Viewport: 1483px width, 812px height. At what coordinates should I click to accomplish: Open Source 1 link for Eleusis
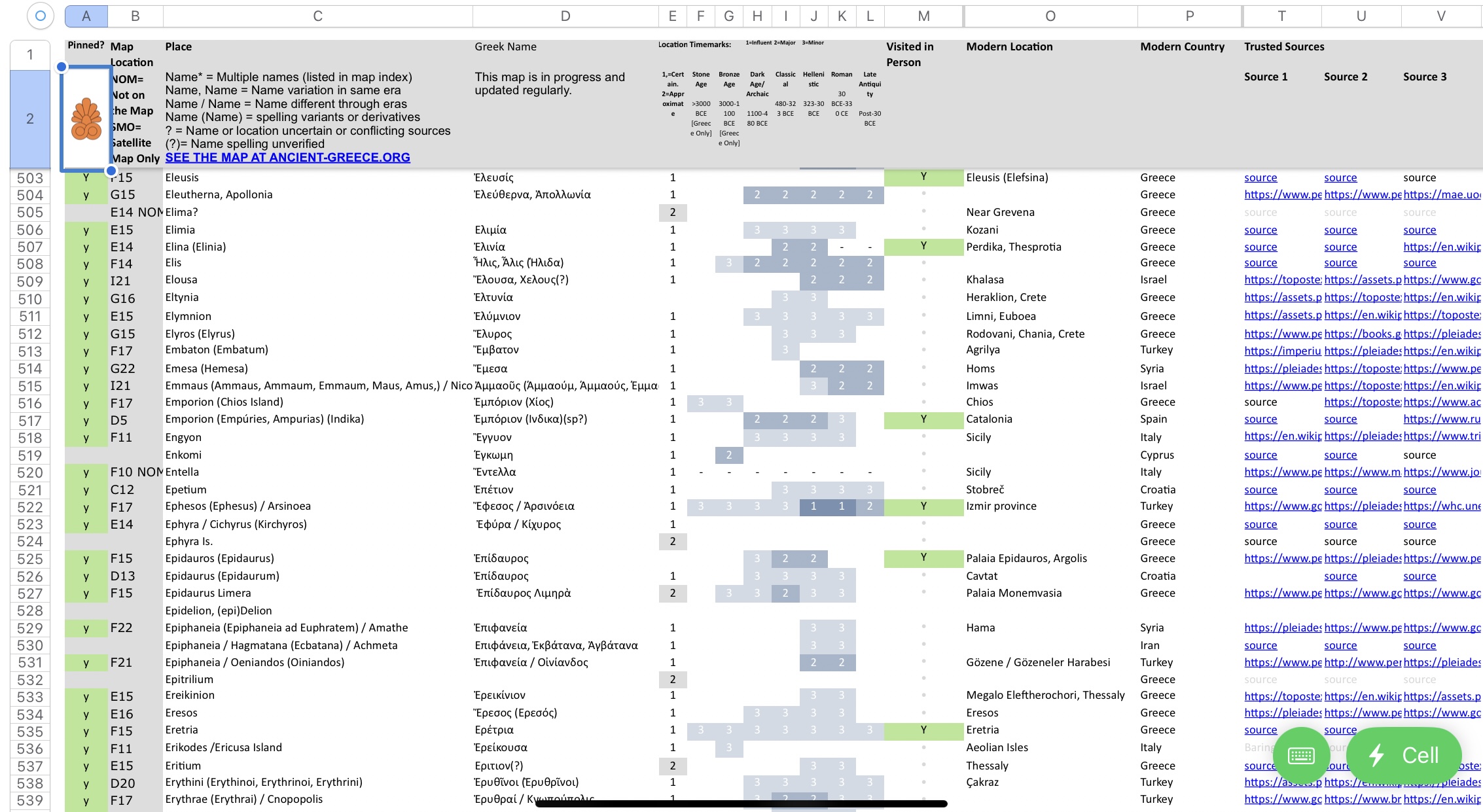[1260, 177]
